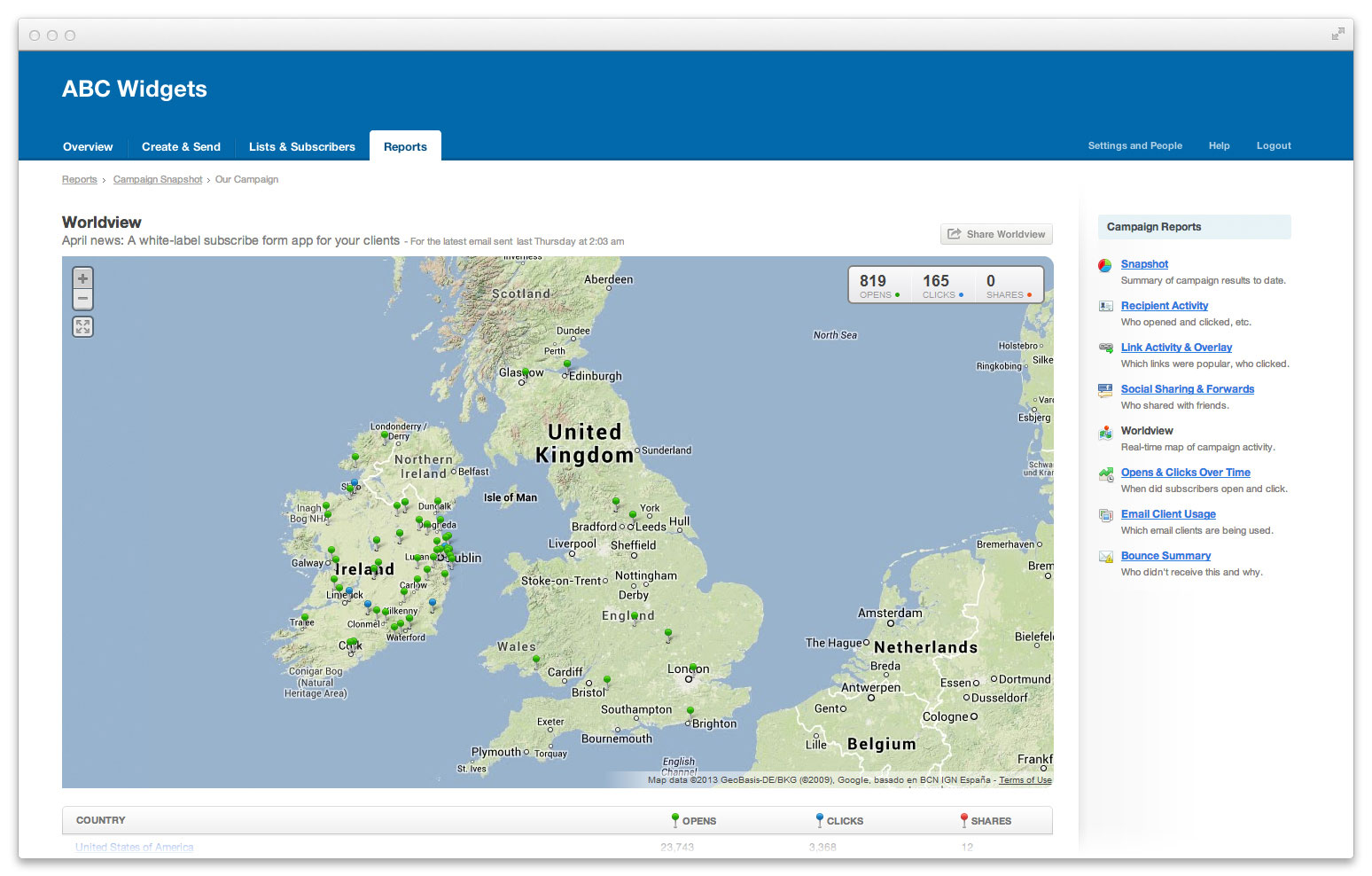Click the 0 SHARES counter on map
This screenshot has height=876, width=1372.
[1009, 285]
